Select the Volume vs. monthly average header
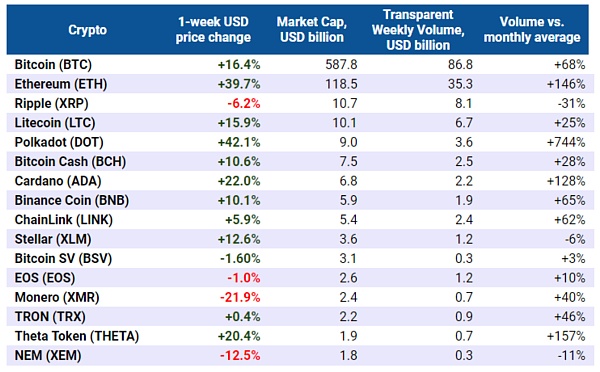 click(532, 29)
